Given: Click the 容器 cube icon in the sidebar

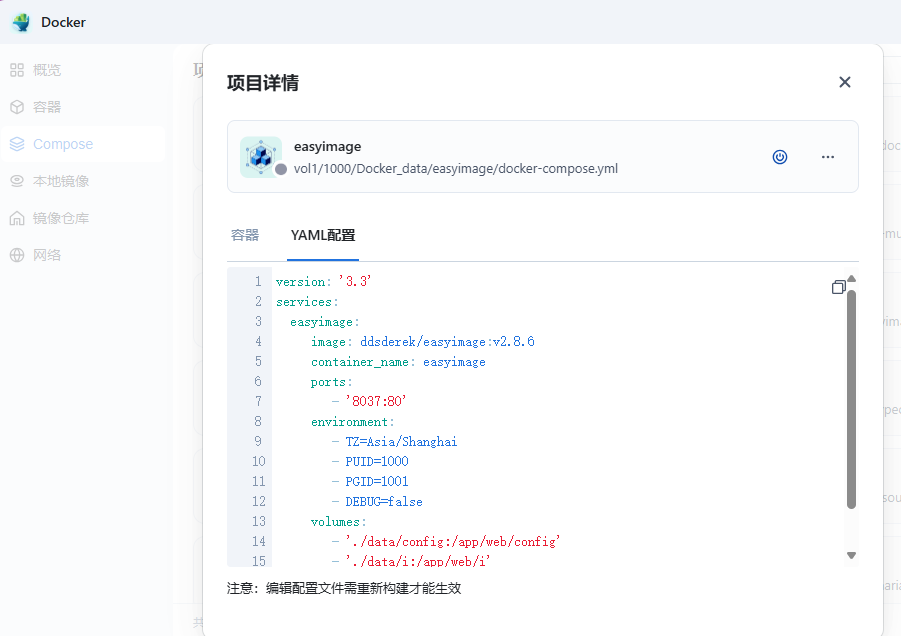Looking at the screenshot, I should click(17, 107).
